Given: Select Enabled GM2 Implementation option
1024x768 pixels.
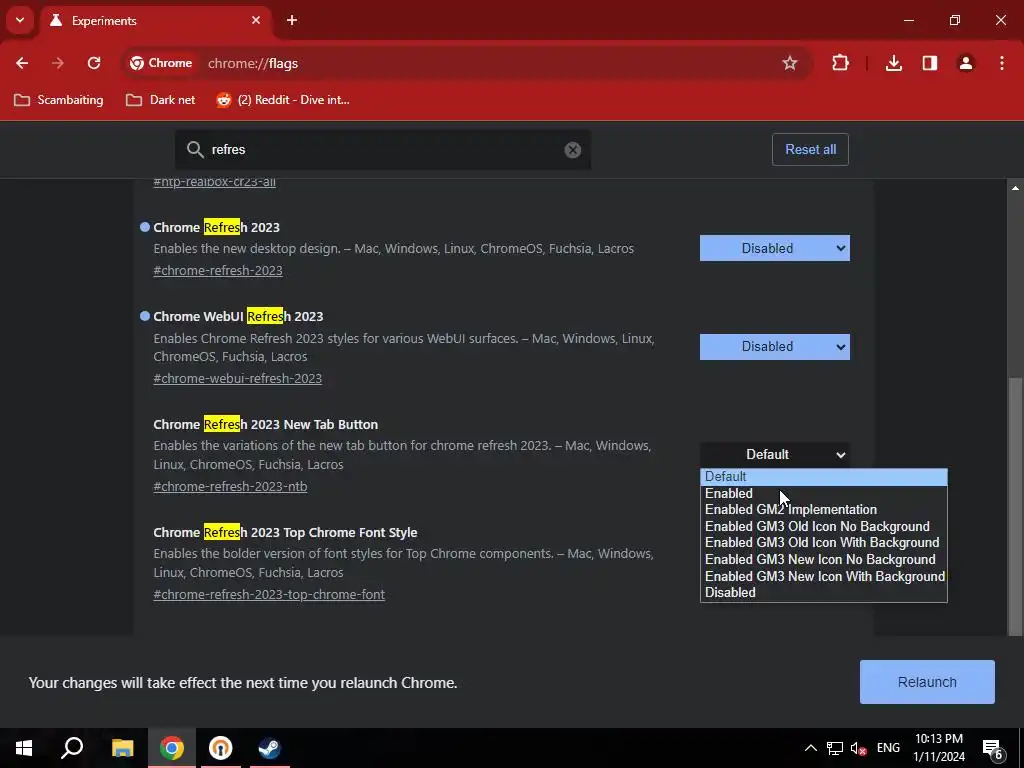Looking at the screenshot, I should coord(824,510).
